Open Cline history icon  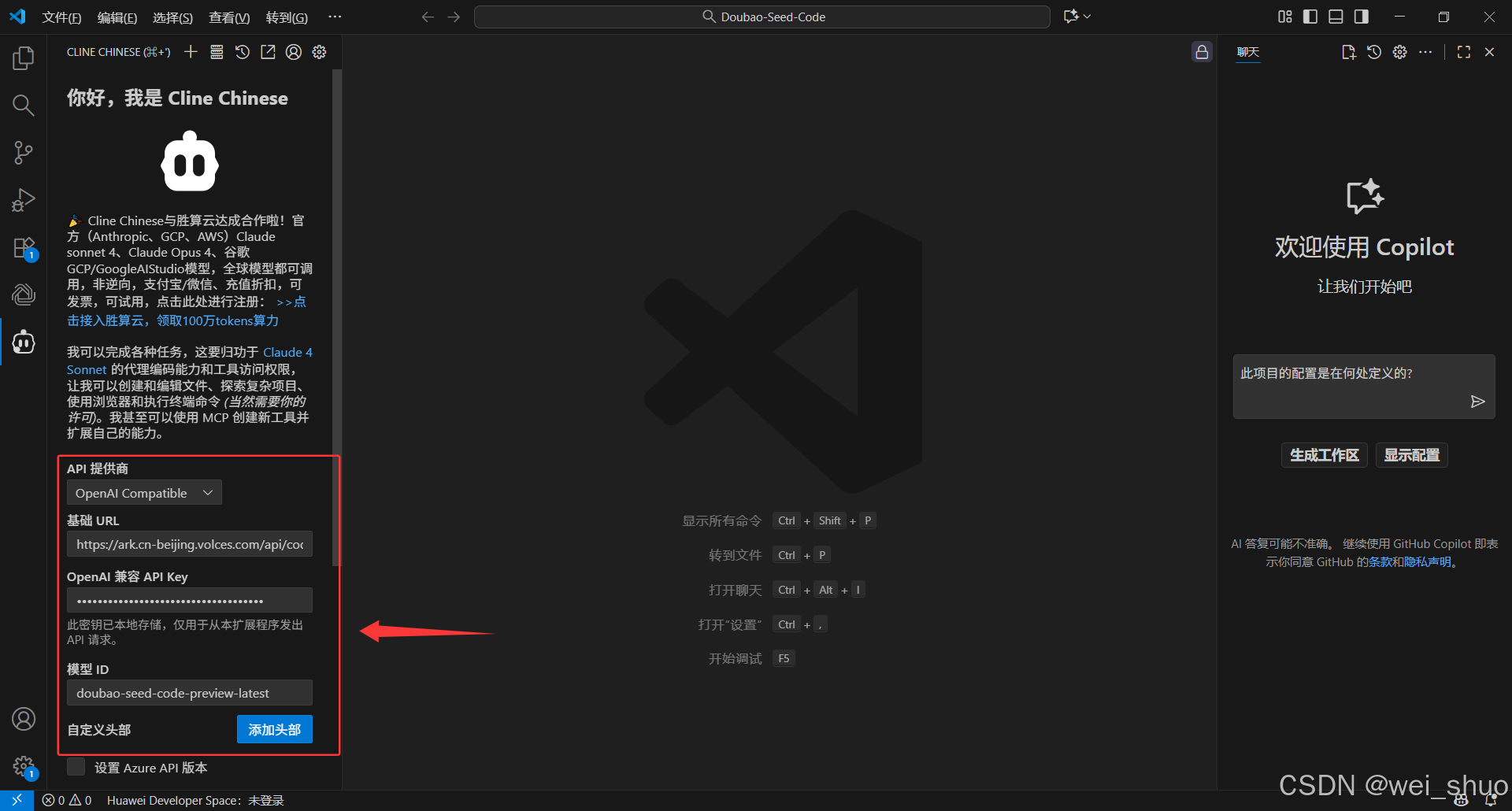243,52
